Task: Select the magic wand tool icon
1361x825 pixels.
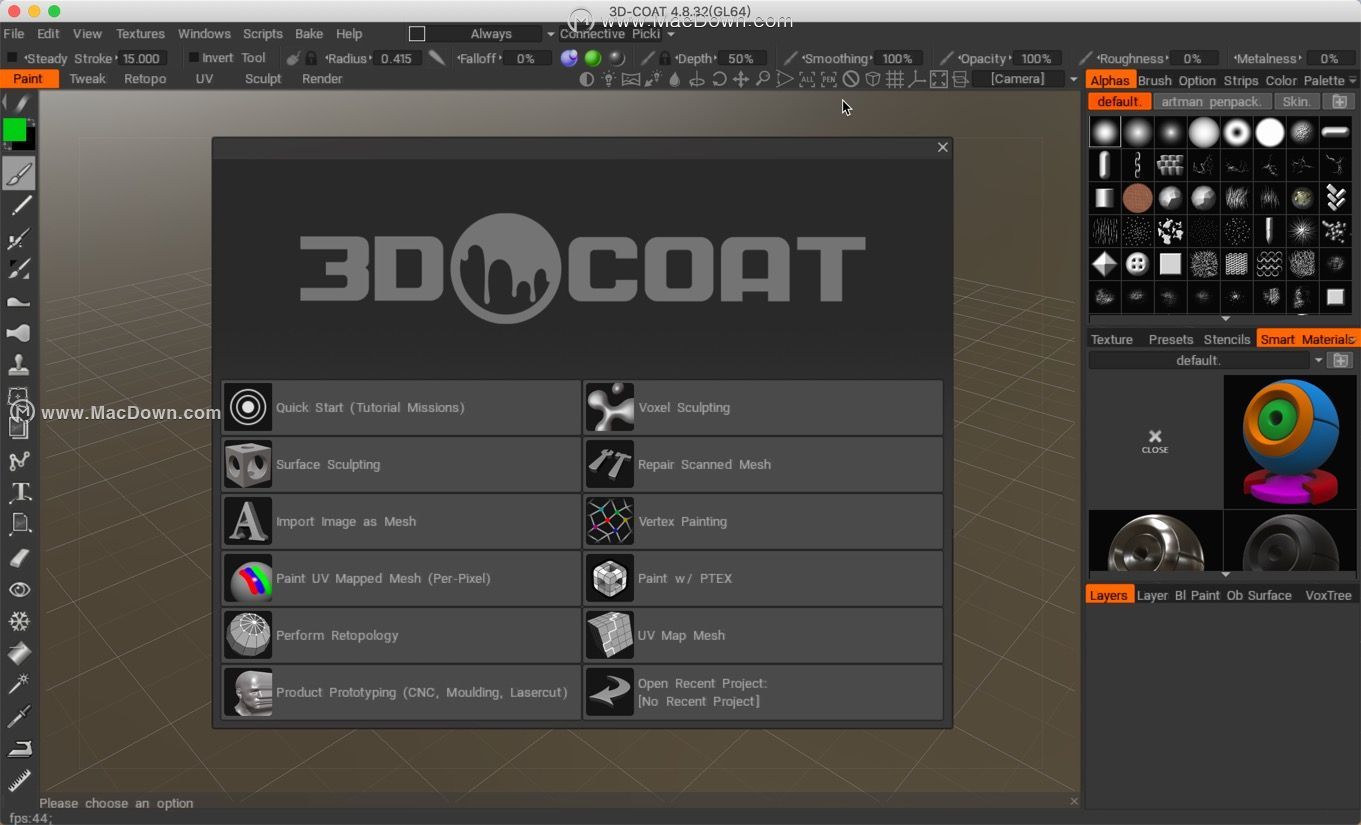Action: tap(19, 685)
